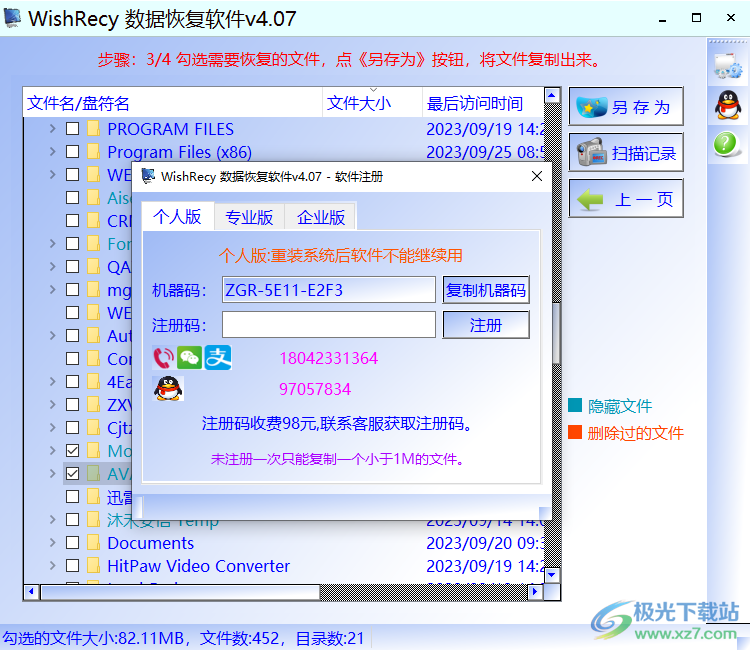Open help with green question mark icon

click(726, 144)
